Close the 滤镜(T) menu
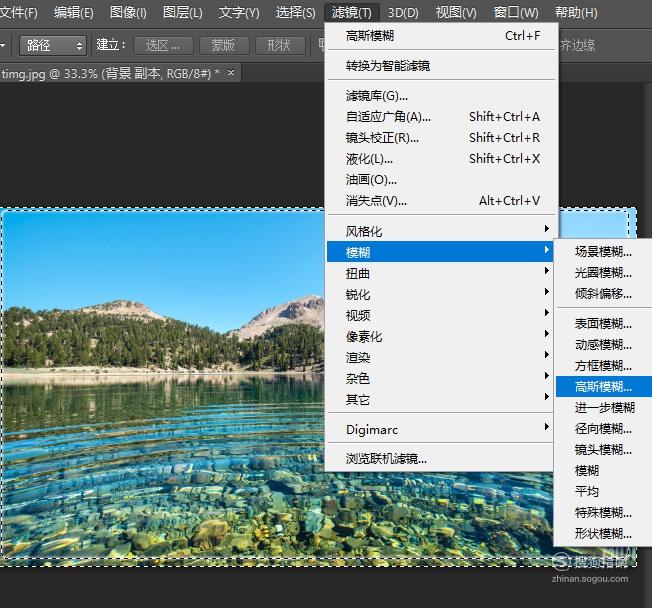Image resolution: width=652 pixels, height=608 pixels. point(351,12)
